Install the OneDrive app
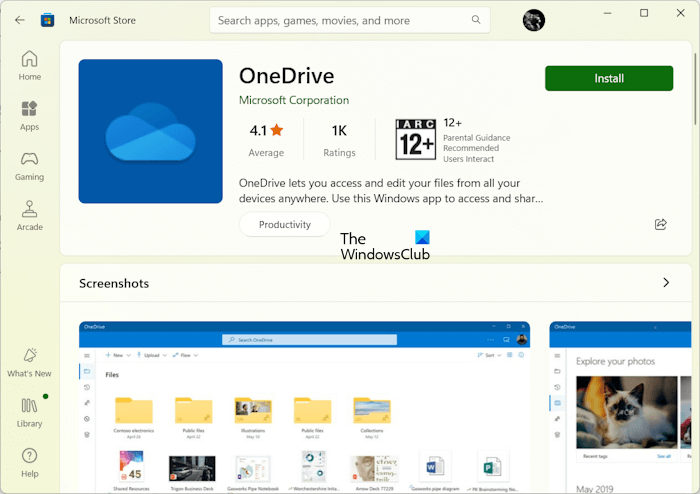Image resolution: width=700 pixels, height=494 pixels. (x=609, y=78)
